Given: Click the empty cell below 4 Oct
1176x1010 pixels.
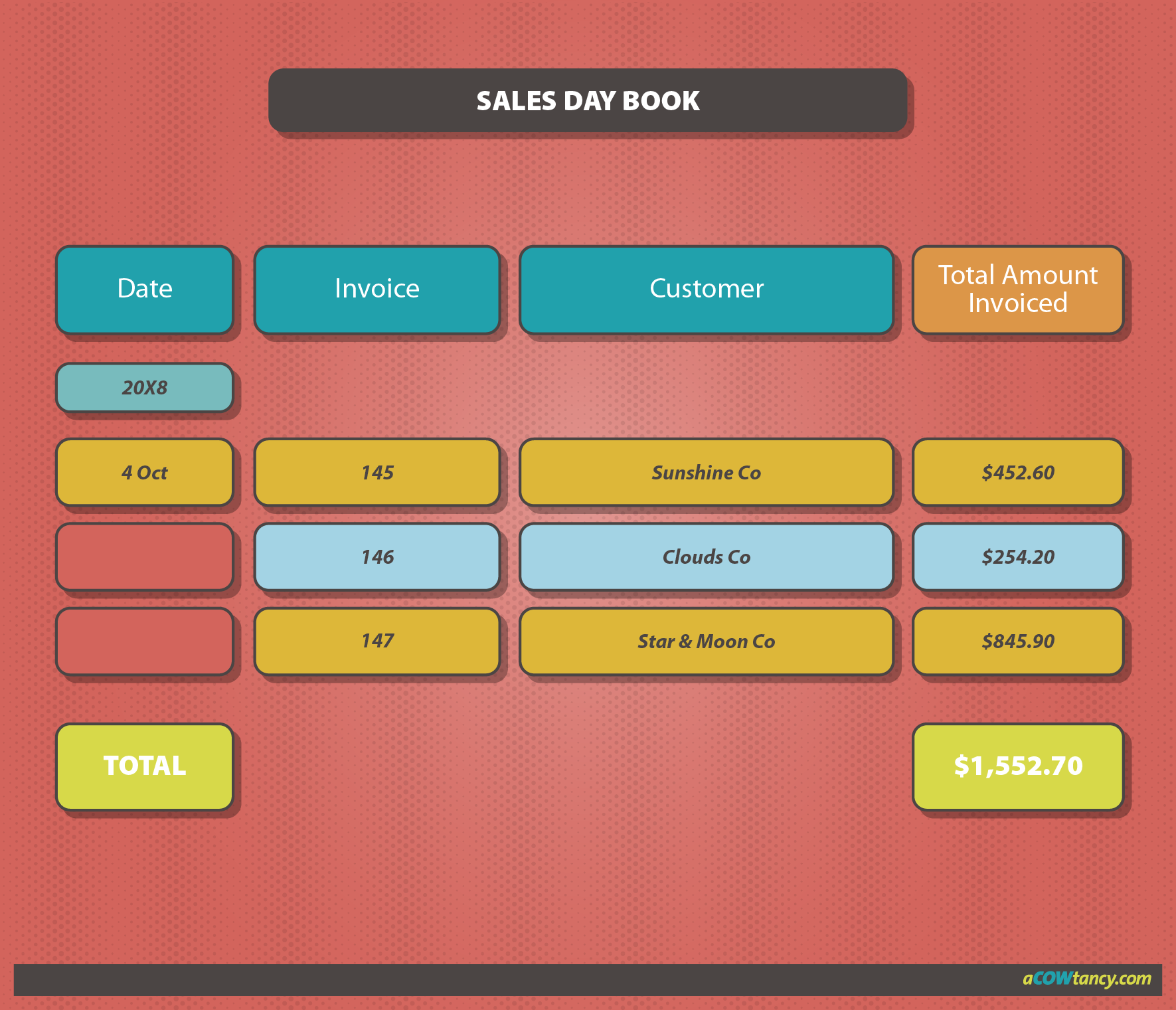Looking at the screenshot, I should [144, 558].
